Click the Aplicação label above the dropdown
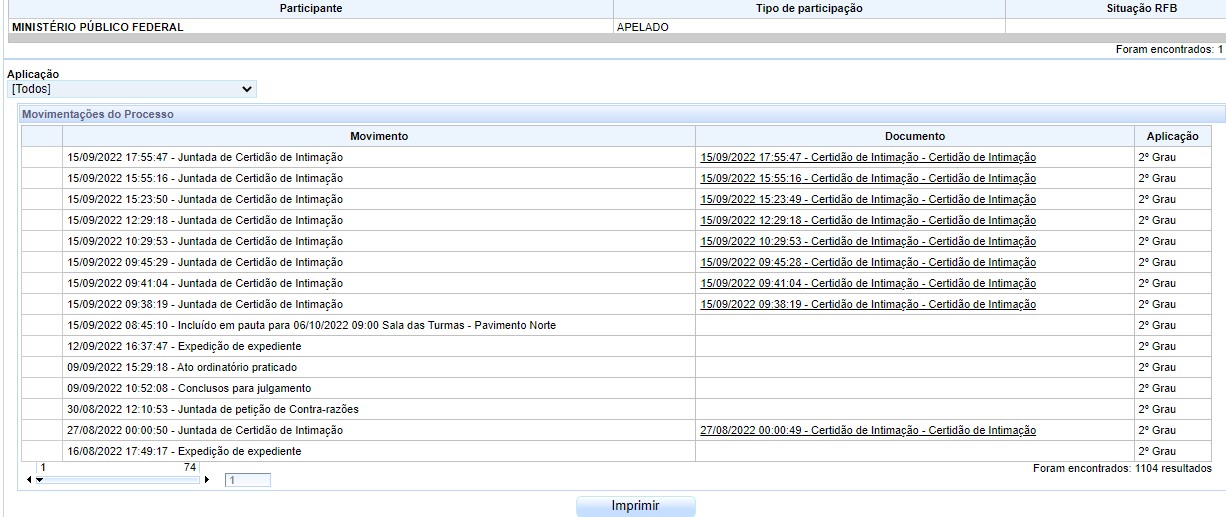 pos(33,74)
